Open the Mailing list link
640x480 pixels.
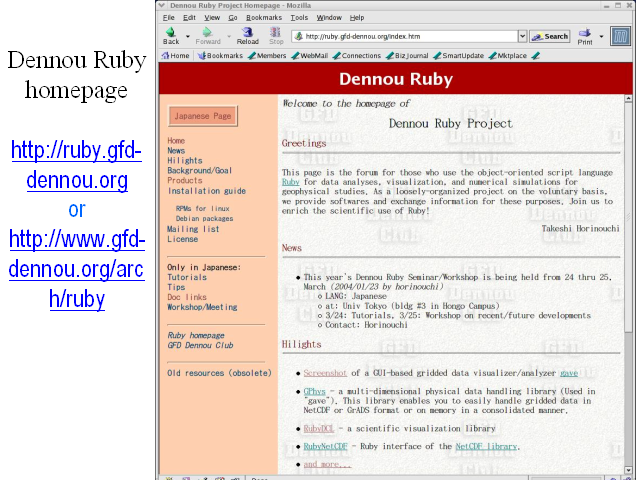193,229
